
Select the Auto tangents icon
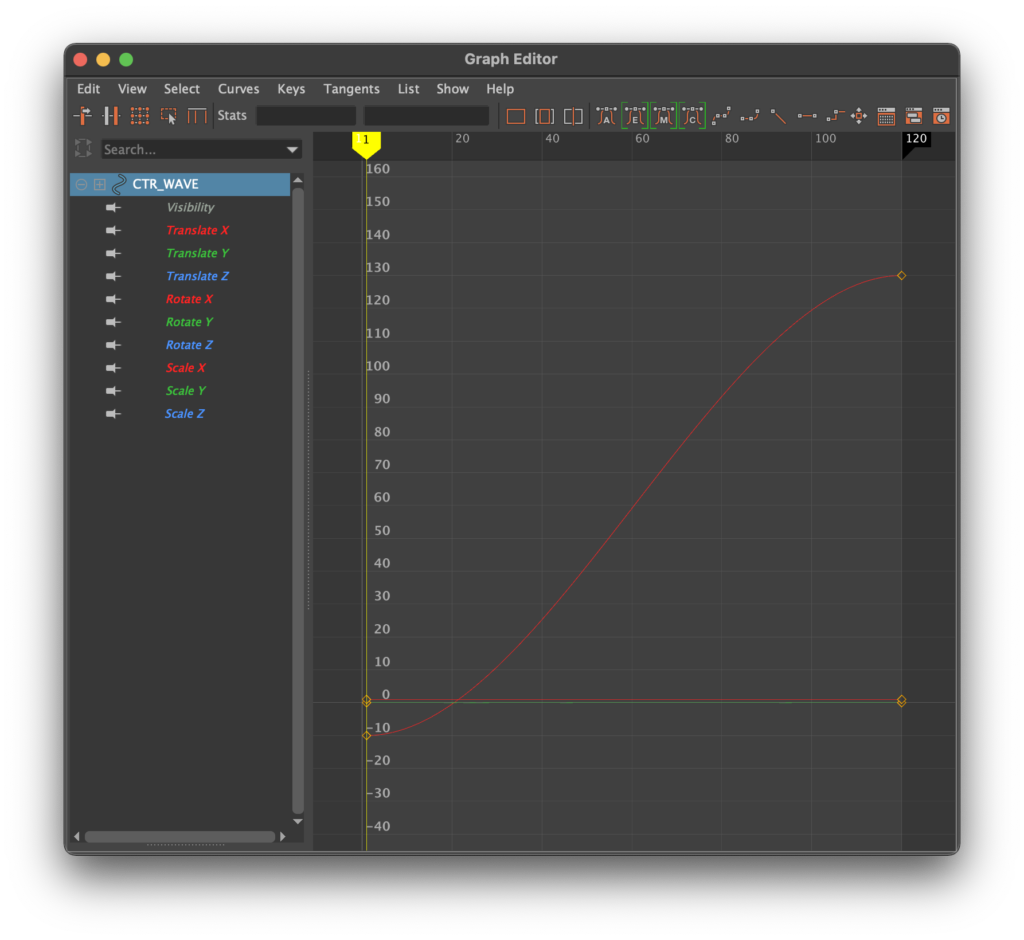click(x=606, y=116)
